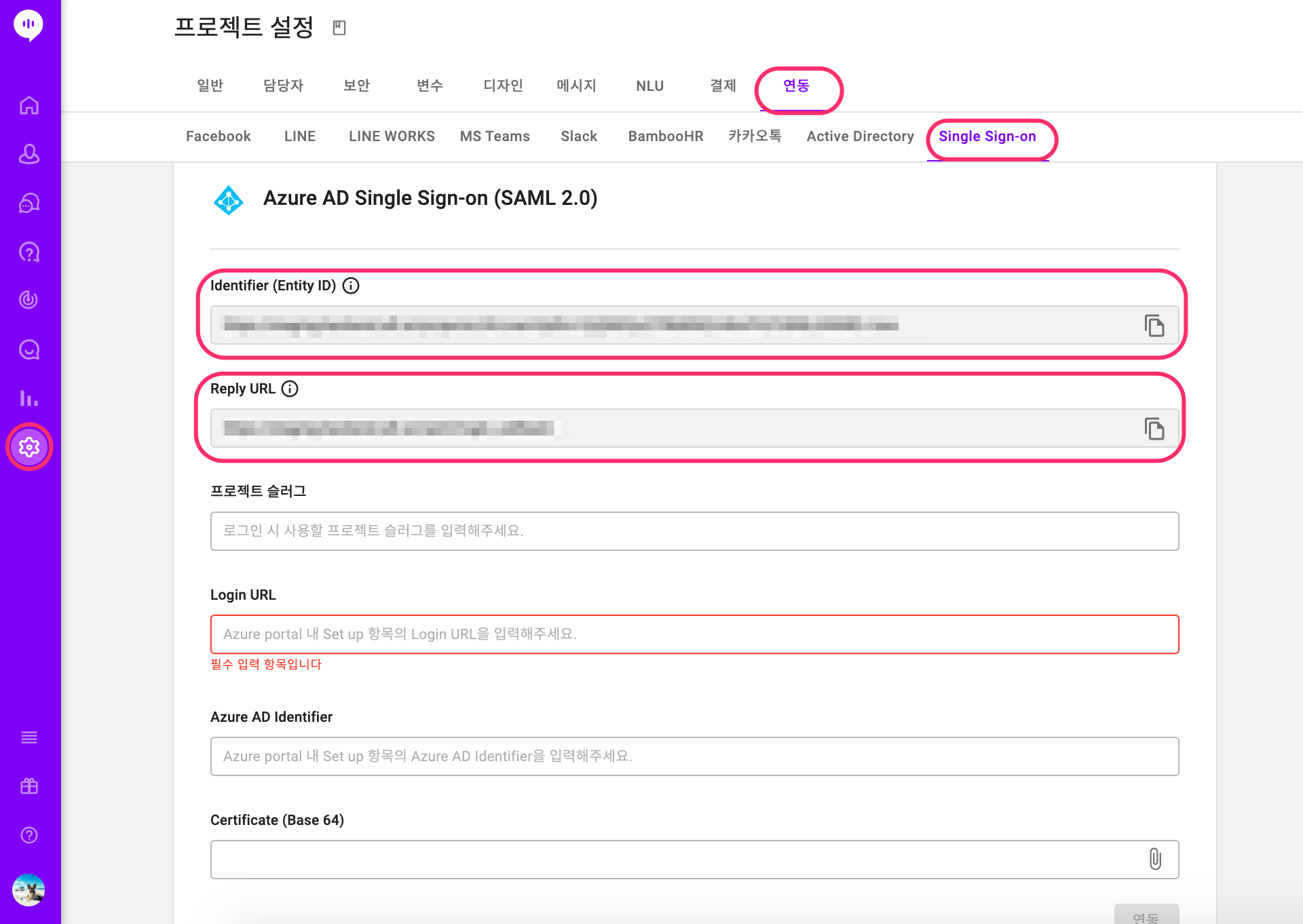Image resolution: width=1303 pixels, height=924 pixels.
Task: Click the 필수 입력 항목입니다 error text
Action: pos(266,664)
